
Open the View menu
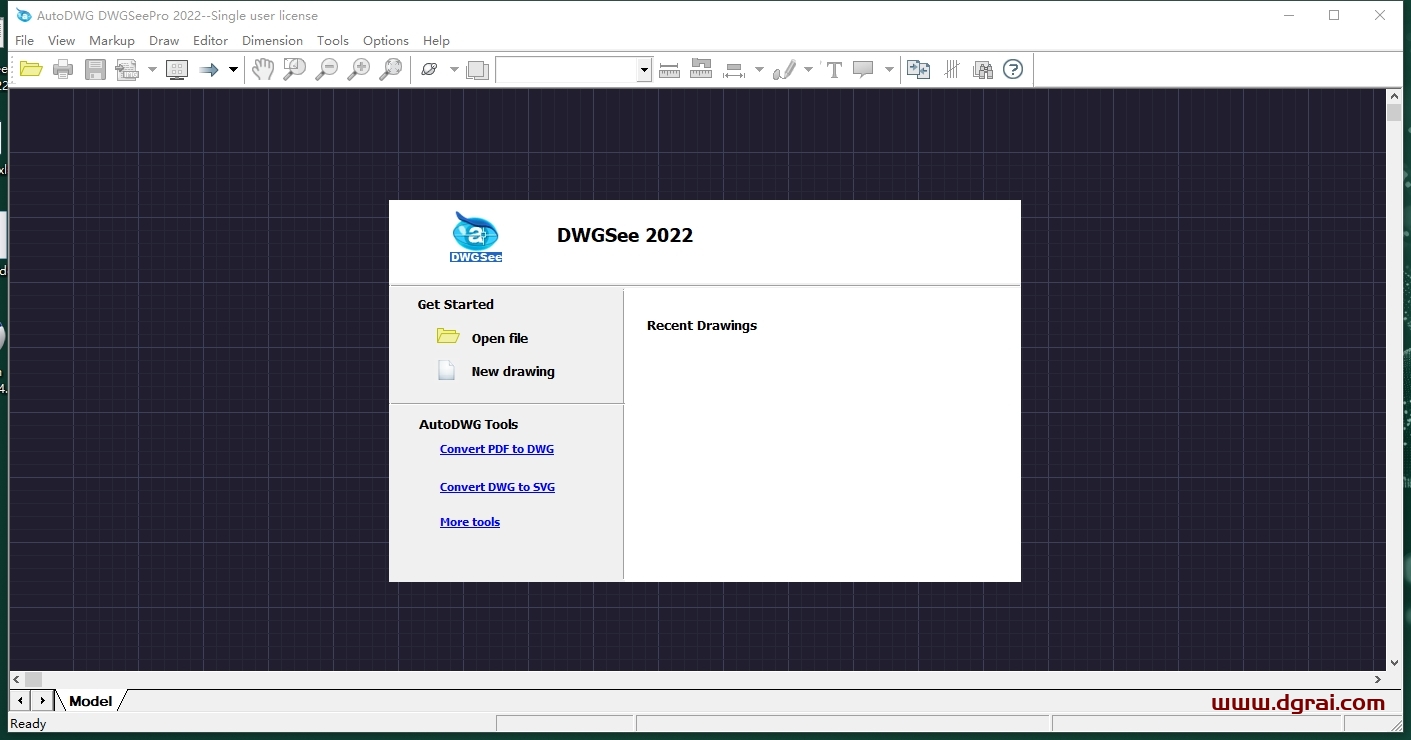pyautogui.click(x=61, y=40)
